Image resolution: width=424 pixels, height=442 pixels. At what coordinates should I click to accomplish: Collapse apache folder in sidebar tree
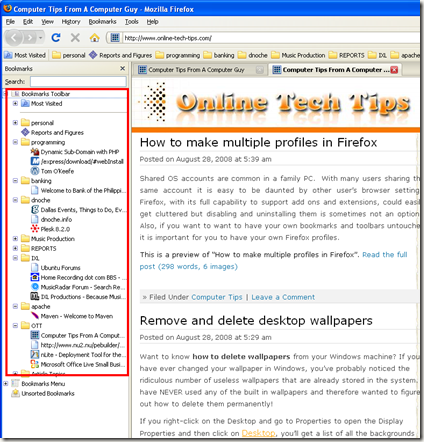[15, 306]
